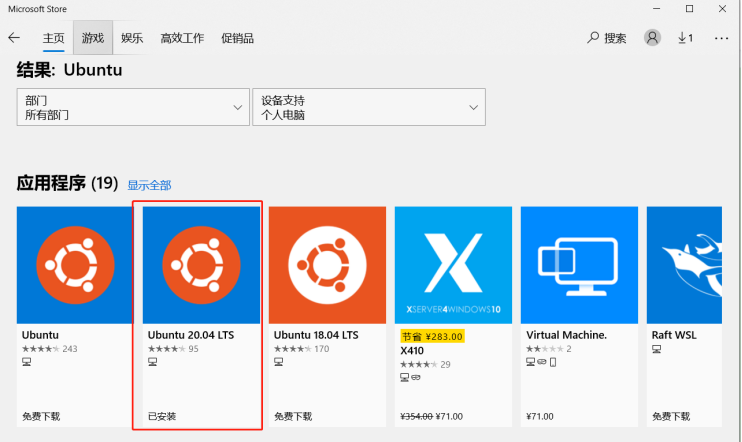Image resolution: width=742 pixels, height=442 pixels.
Task: Click 已安装 under Ubuntu 20.04 LTS
Action: [162, 416]
